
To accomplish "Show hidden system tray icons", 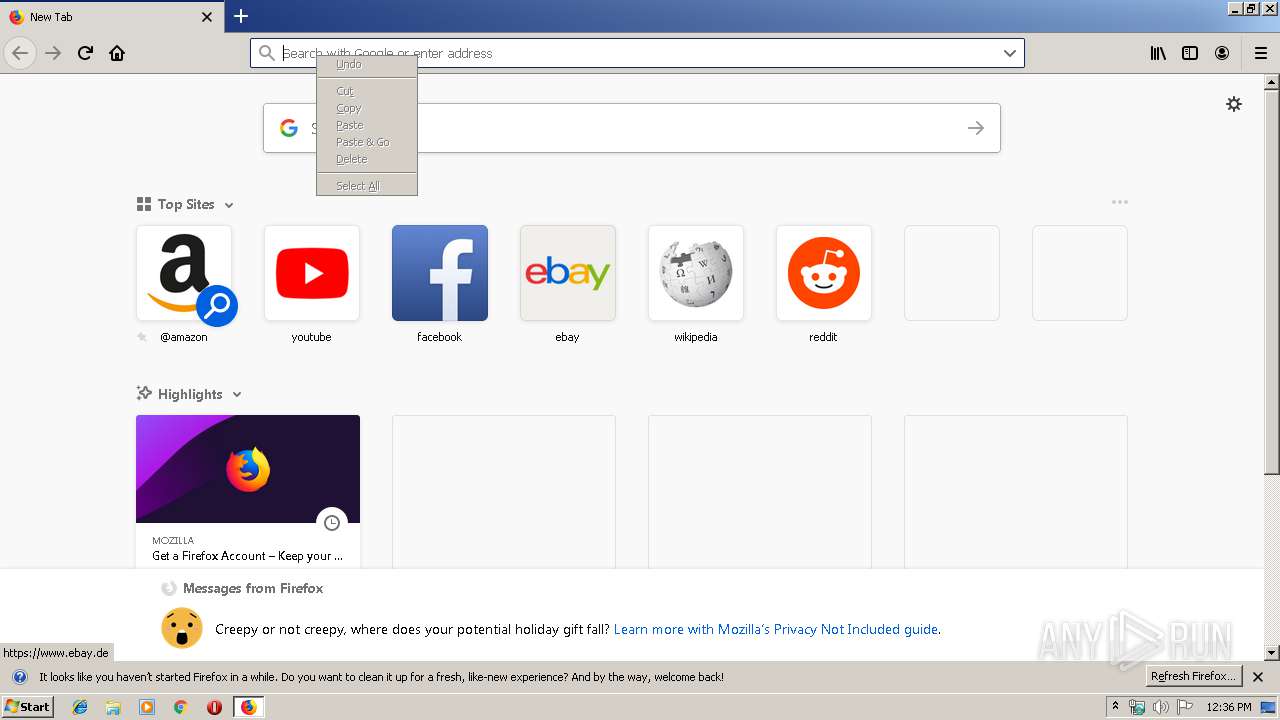I will 1116,707.
